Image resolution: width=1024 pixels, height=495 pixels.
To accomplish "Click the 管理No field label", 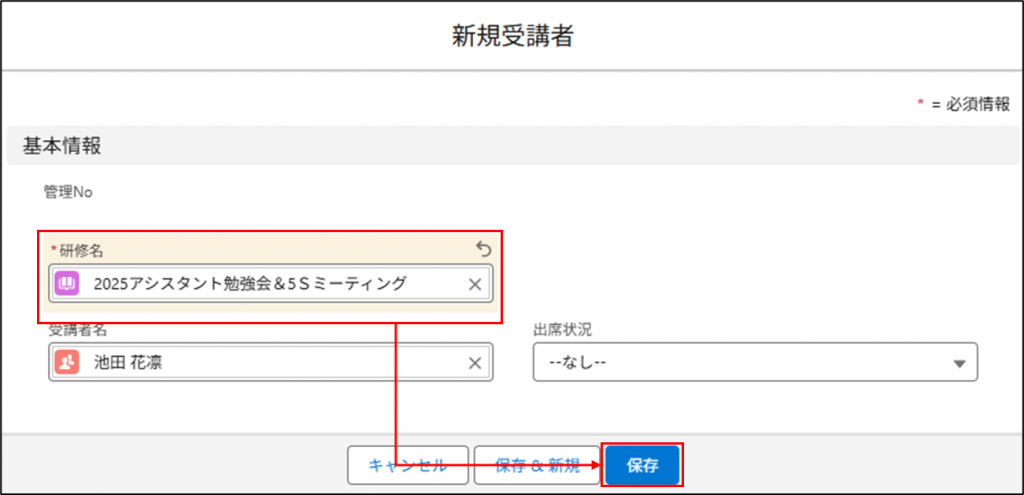I will [67, 192].
